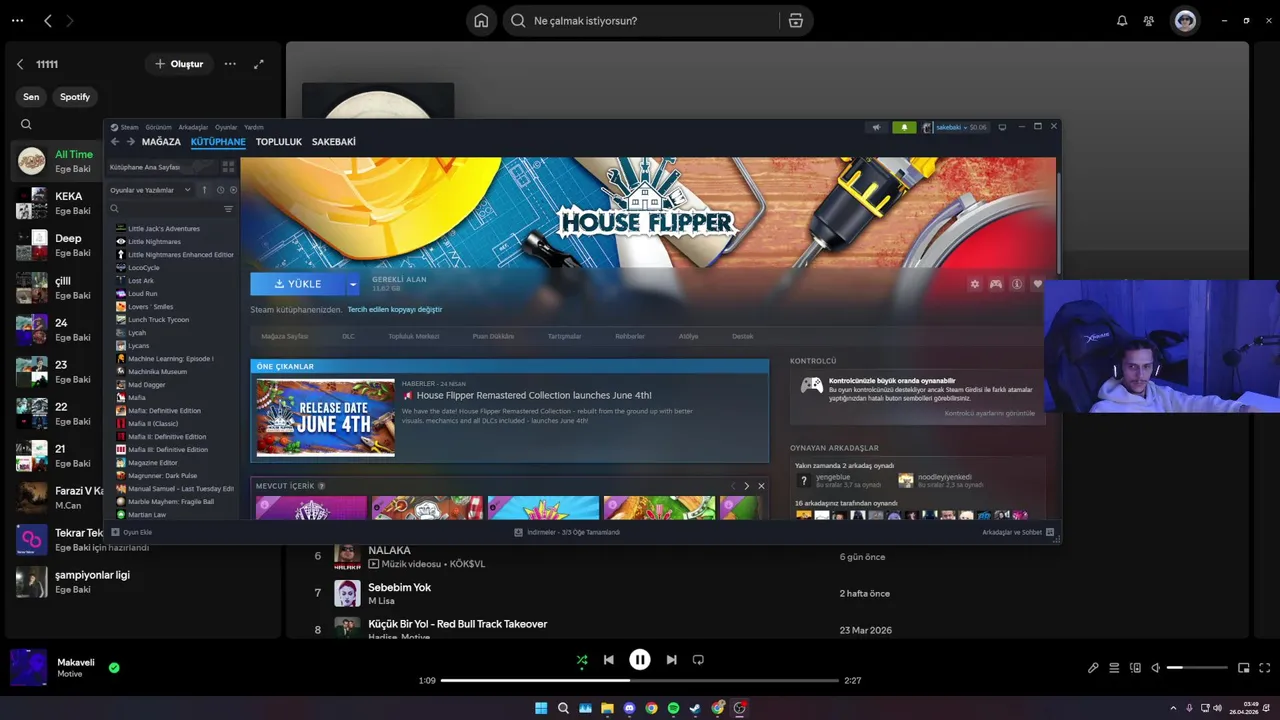Open House Flipper game info icon
1280x720 pixels.
click(1017, 284)
